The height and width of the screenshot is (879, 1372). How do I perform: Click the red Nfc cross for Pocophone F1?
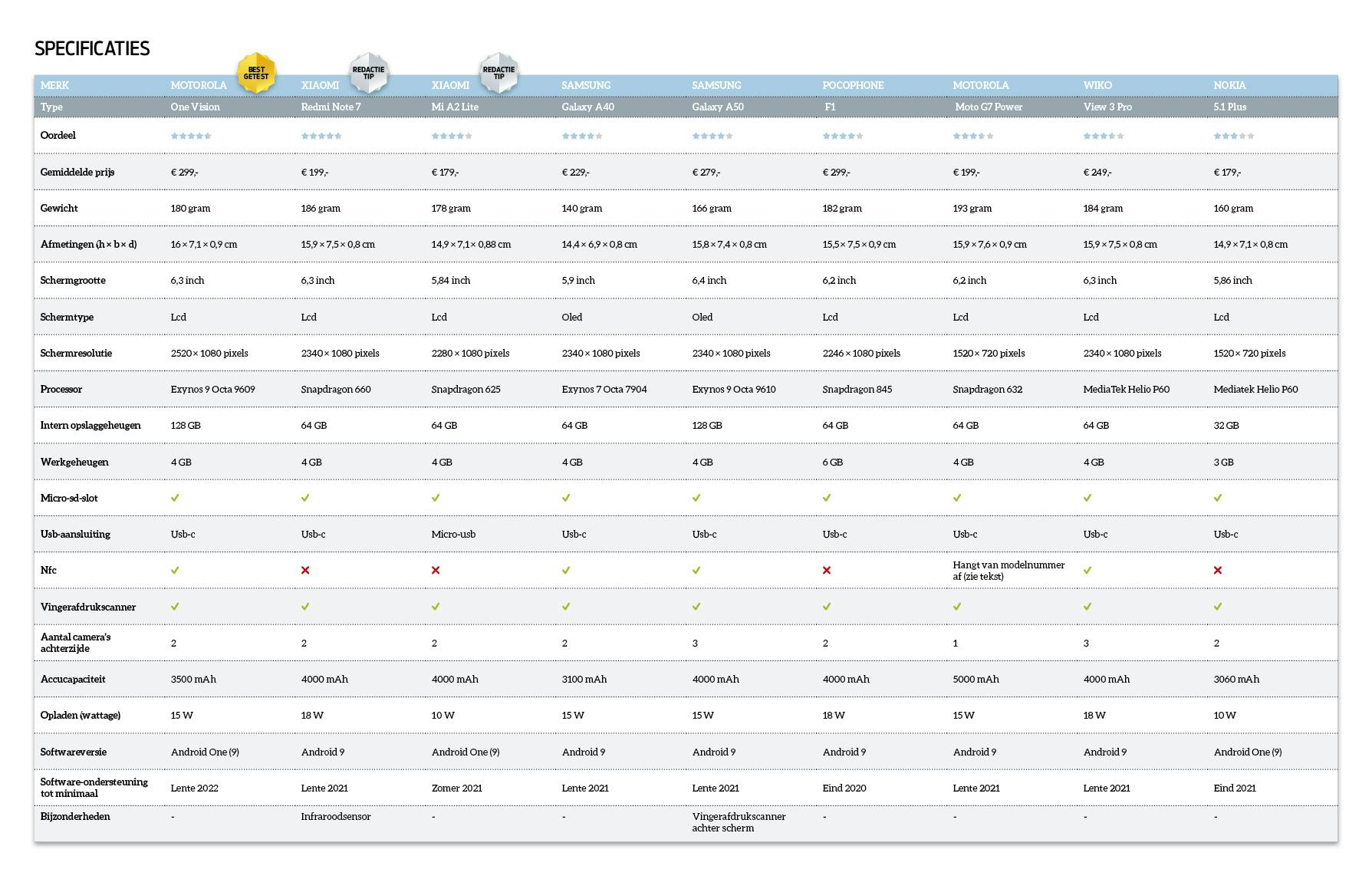click(827, 571)
